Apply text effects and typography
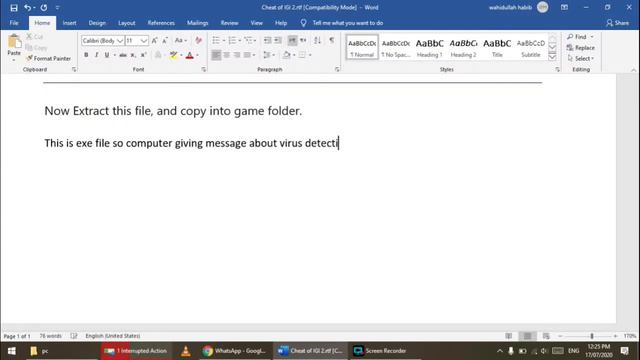 pyautogui.click(x=158, y=55)
